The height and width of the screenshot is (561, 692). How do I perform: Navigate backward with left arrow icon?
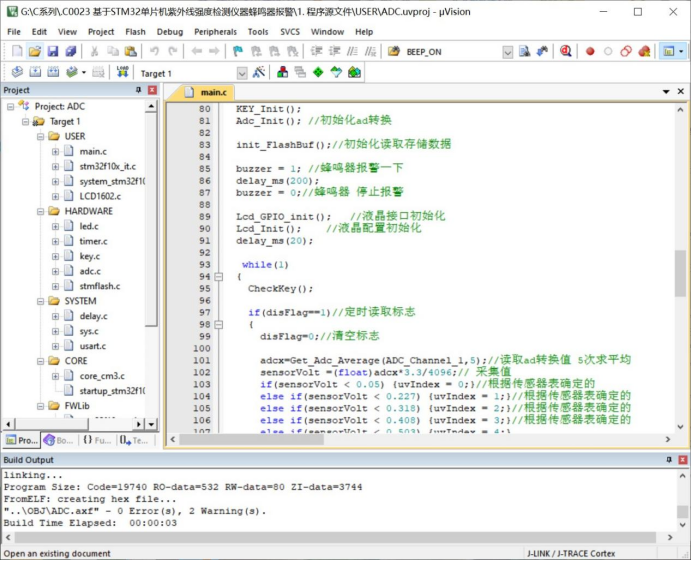click(x=196, y=51)
